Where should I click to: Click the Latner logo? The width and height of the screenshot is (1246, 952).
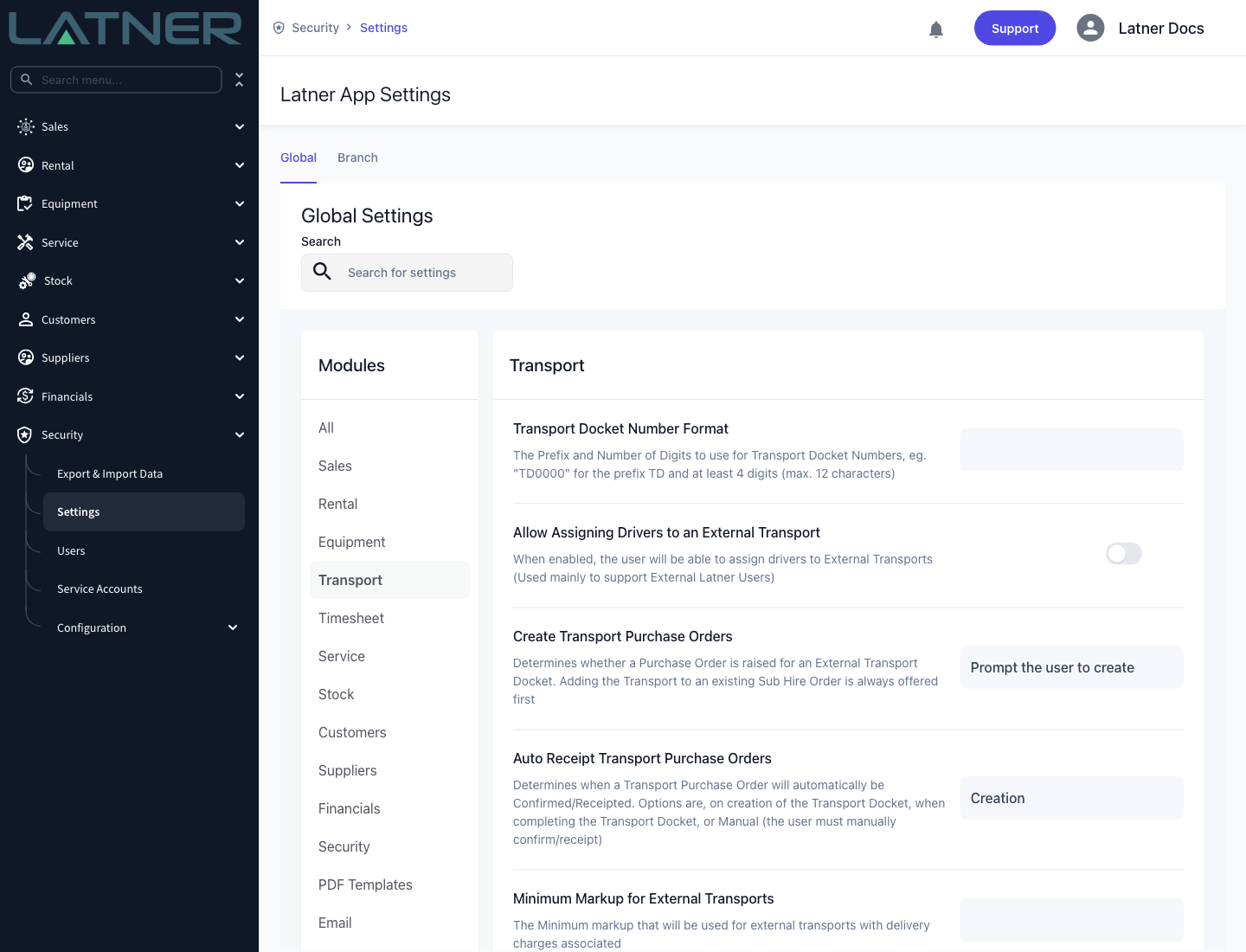click(x=125, y=29)
